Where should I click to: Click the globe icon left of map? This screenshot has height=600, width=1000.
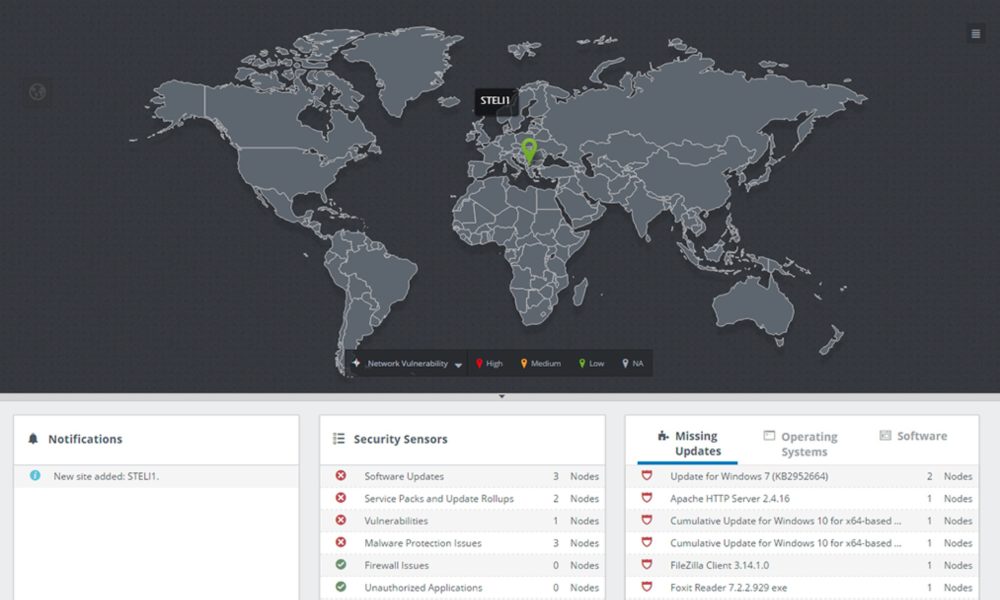pos(38,93)
